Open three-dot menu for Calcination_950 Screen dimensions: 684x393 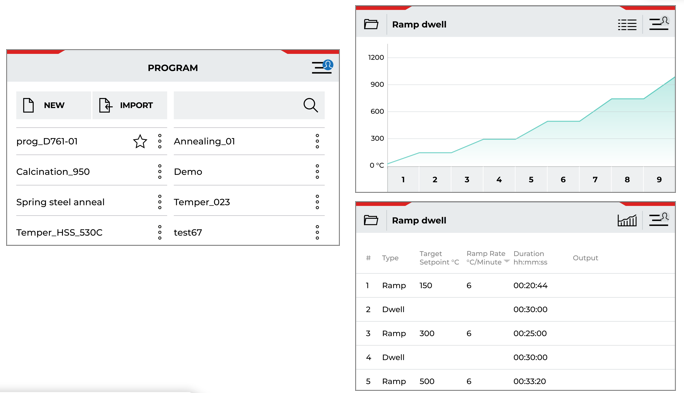tap(160, 172)
